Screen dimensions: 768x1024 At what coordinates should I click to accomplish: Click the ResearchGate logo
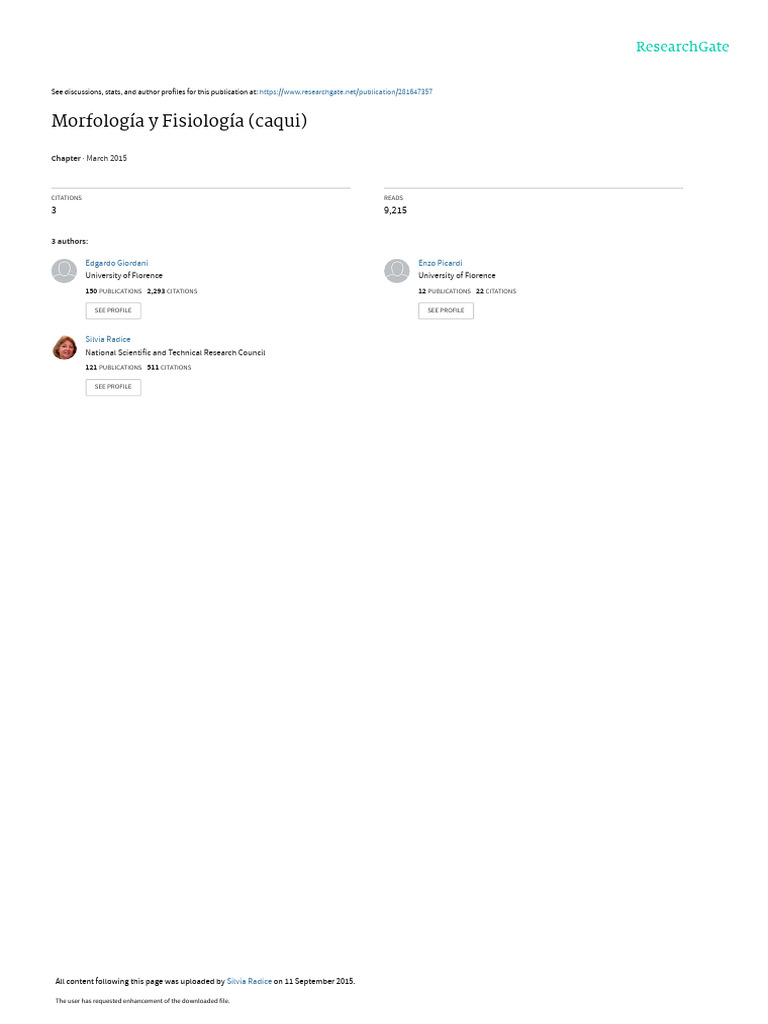click(x=682, y=46)
